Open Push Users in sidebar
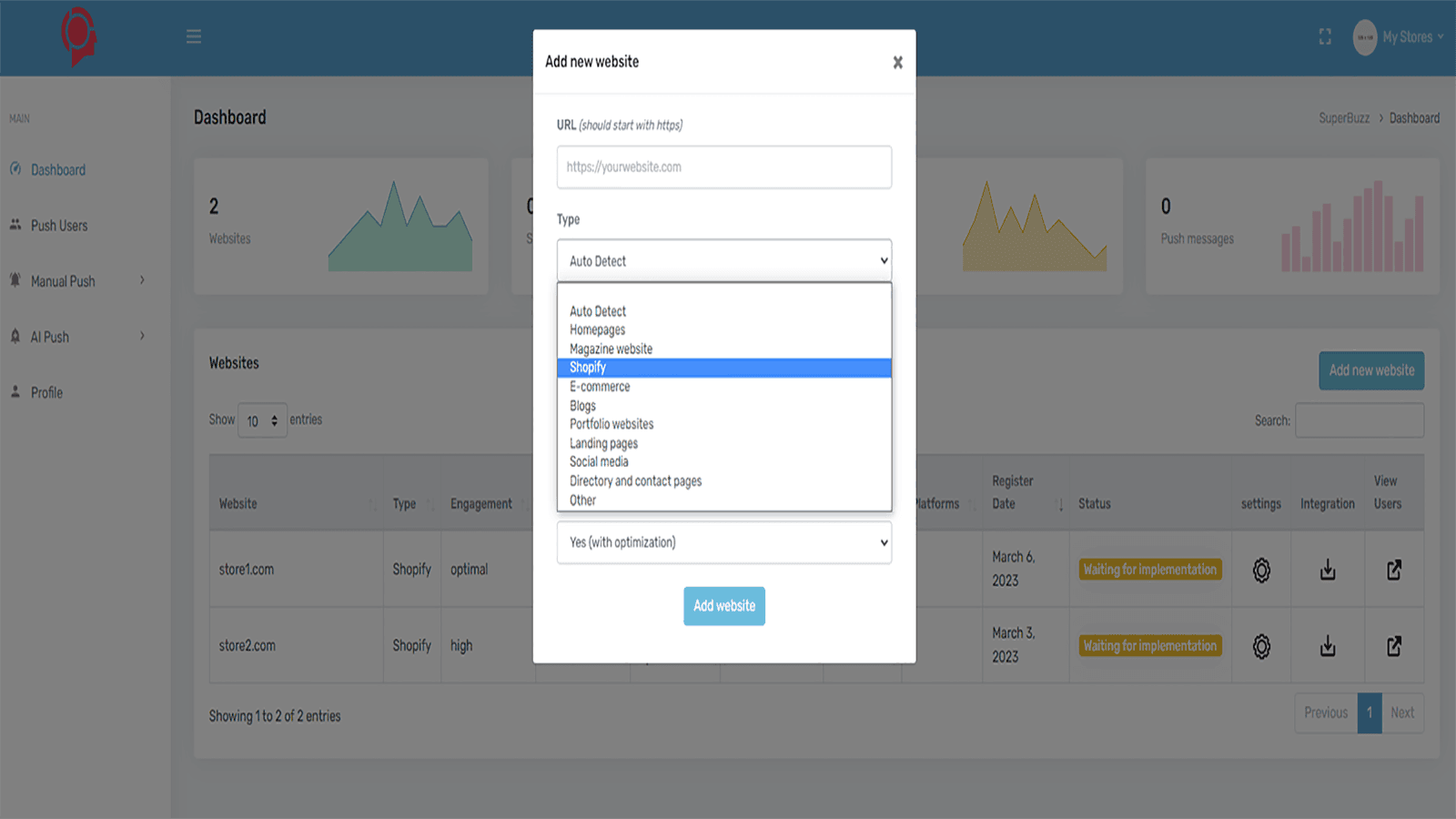Viewport: 1456px width, 819px height. click(59, 226)
